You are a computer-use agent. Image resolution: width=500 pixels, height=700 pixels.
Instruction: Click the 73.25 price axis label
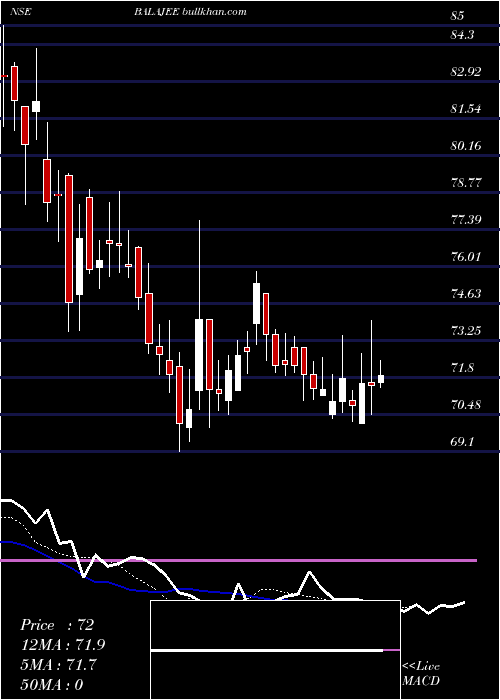pos(466,331)
